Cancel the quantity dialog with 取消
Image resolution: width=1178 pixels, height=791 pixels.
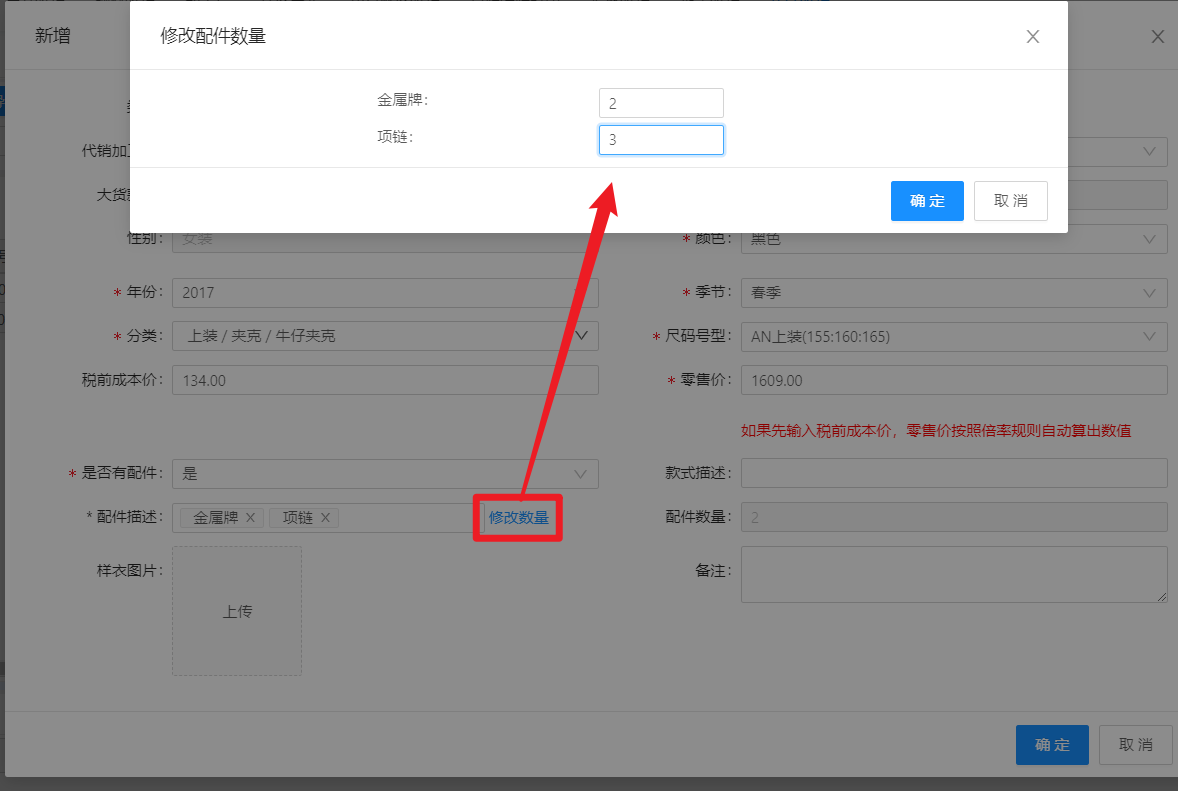point(1010,201)
